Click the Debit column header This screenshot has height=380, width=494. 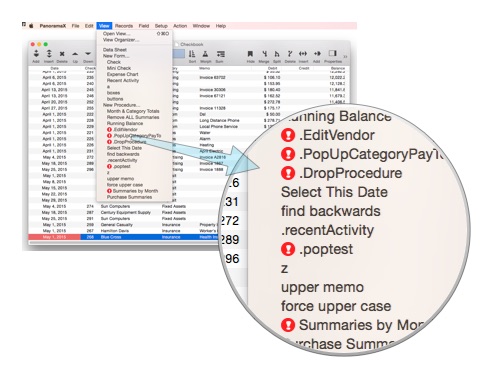click(x=273, y=68)
